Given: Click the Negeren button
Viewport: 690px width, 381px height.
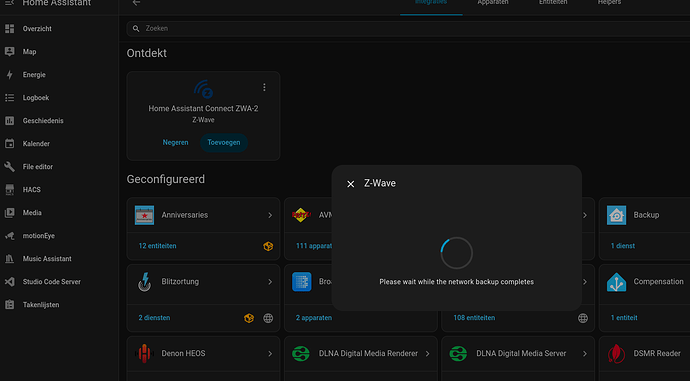Looking at the screenshot, I should click(176, 143).
